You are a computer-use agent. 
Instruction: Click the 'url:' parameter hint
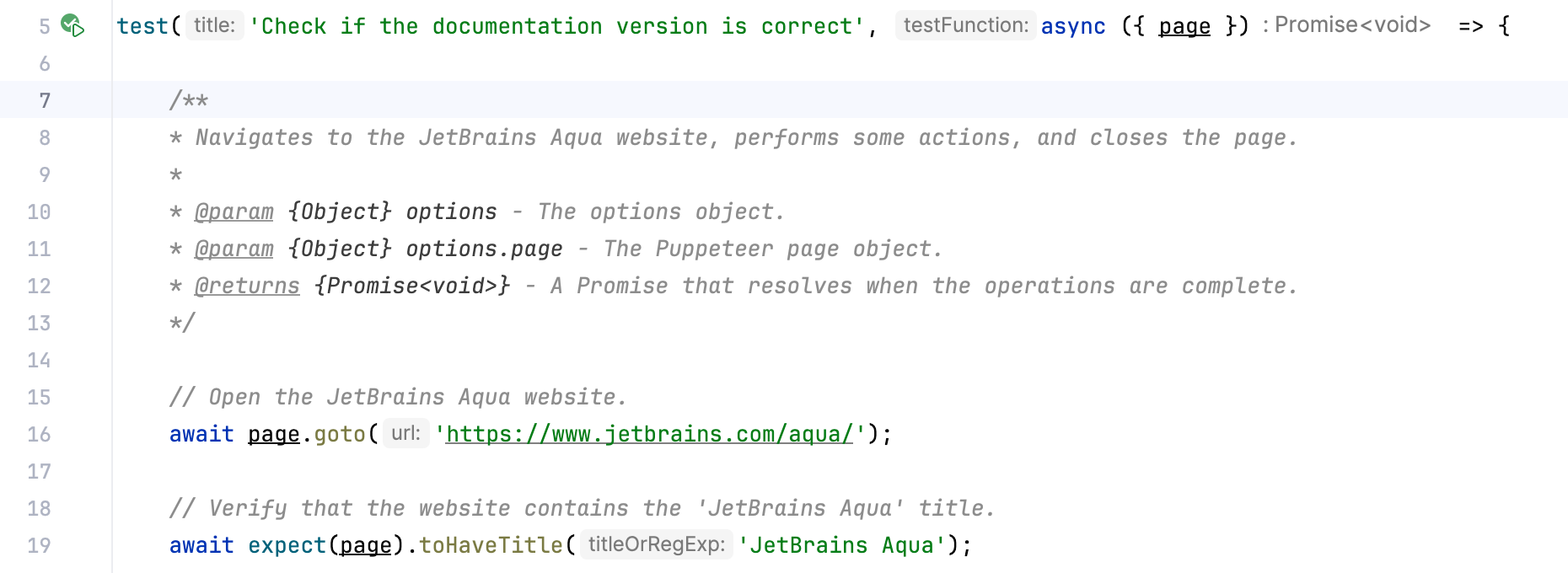[405, 433]
